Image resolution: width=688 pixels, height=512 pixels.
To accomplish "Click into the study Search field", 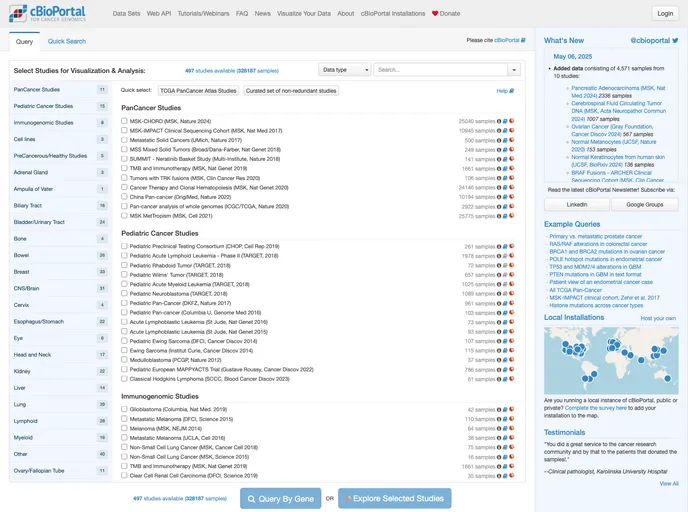I will [441, 70].
